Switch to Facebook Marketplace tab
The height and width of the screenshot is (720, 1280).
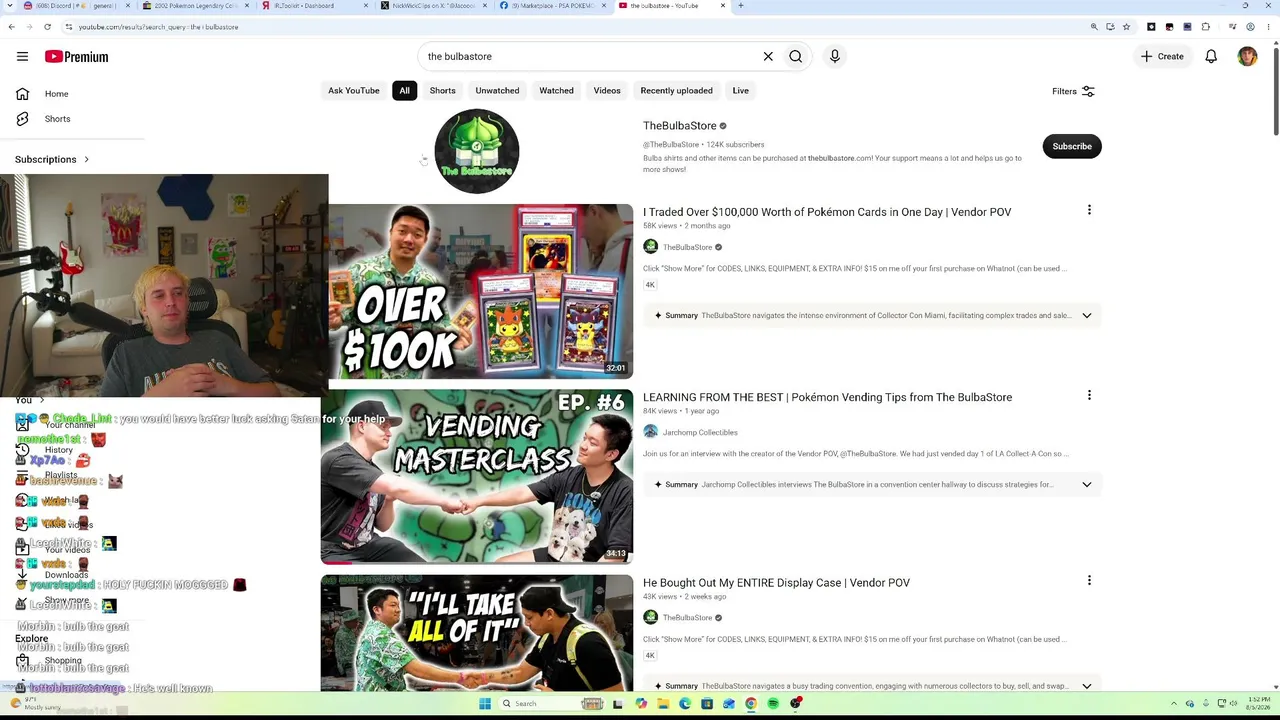[550, 6]
